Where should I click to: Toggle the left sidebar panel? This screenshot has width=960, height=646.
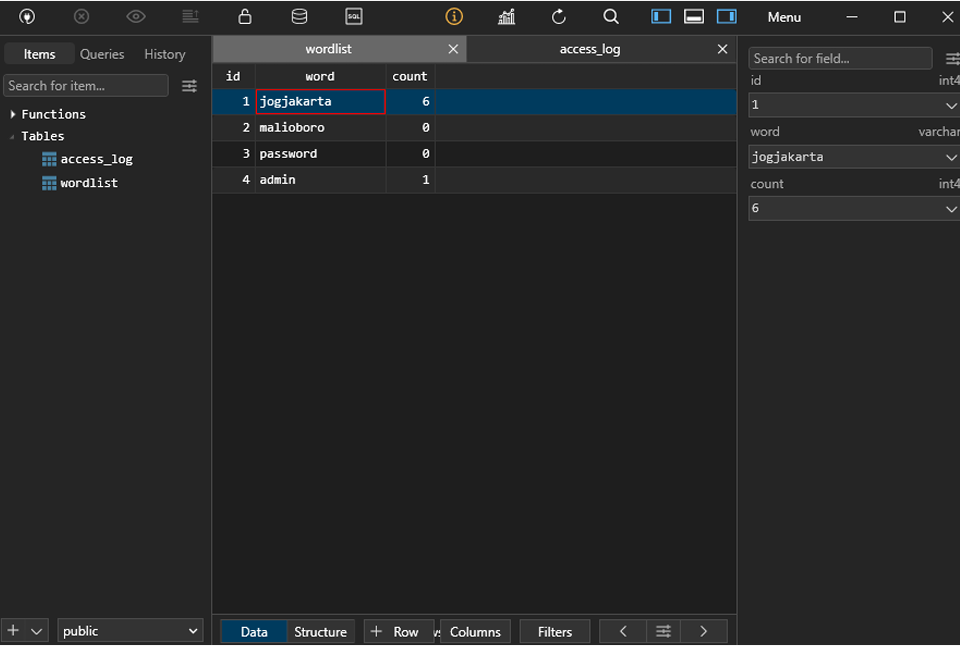(661, 17)
